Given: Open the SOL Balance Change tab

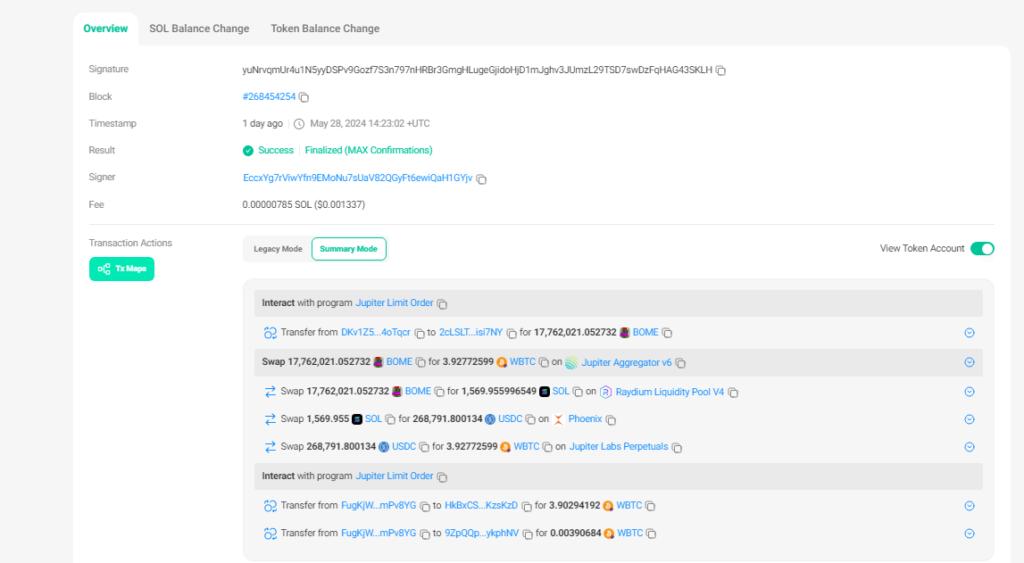Looking at the screenshot, I should point(199,29).
